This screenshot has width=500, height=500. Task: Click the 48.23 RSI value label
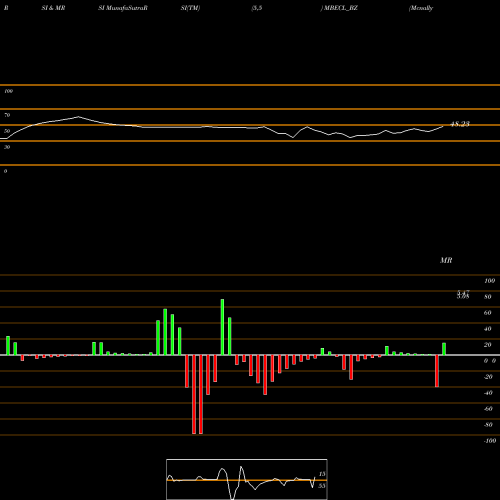click(460, 124)
